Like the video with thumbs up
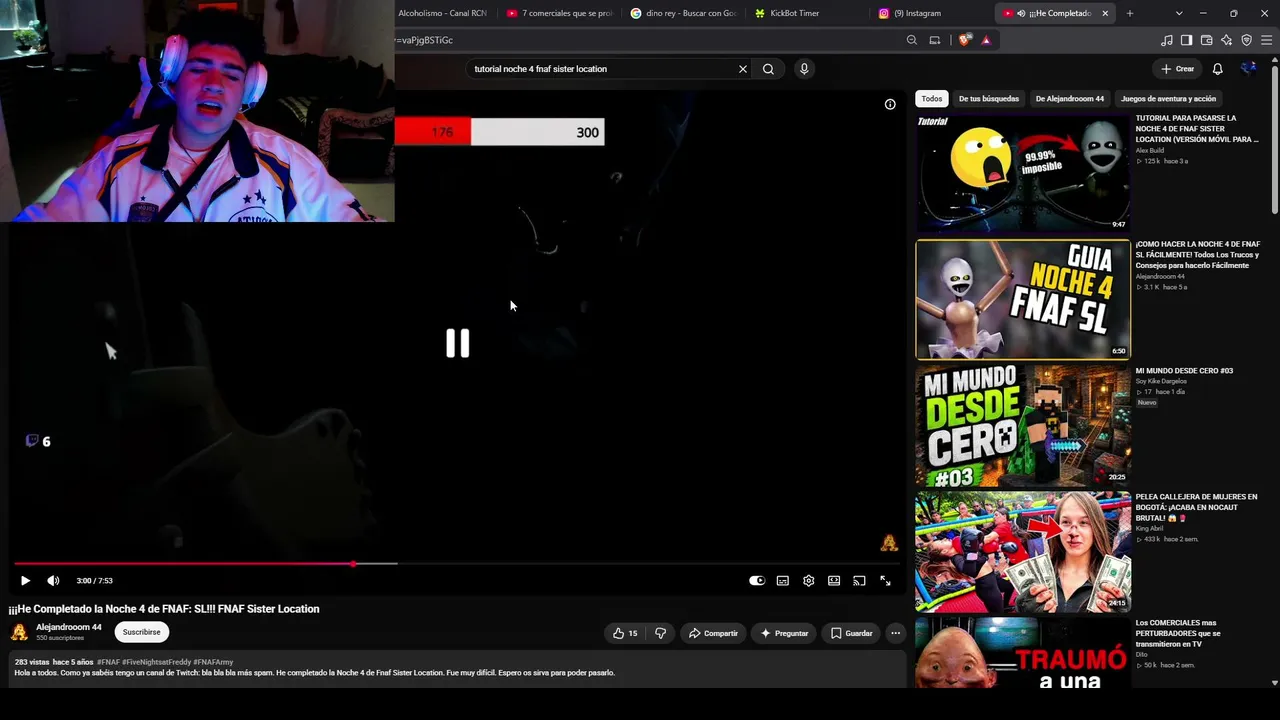 pyautogui.click(x=625, y=633)
